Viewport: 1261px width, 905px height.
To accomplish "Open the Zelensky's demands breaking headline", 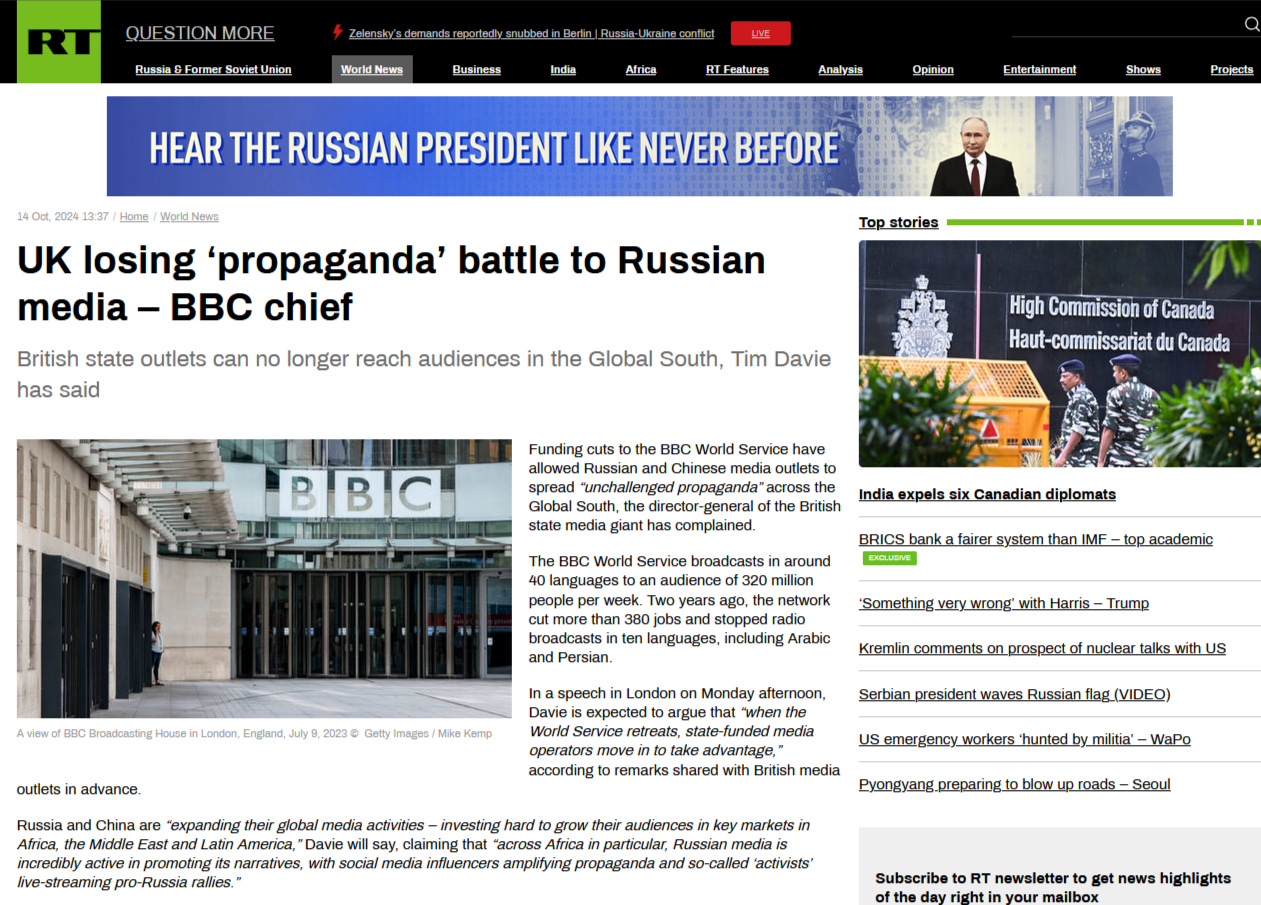I will [531, 33].
